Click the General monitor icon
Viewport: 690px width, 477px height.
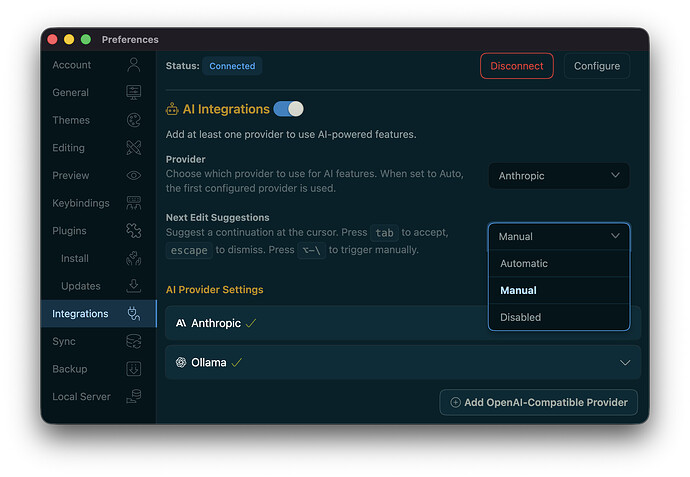pos(134,92)
